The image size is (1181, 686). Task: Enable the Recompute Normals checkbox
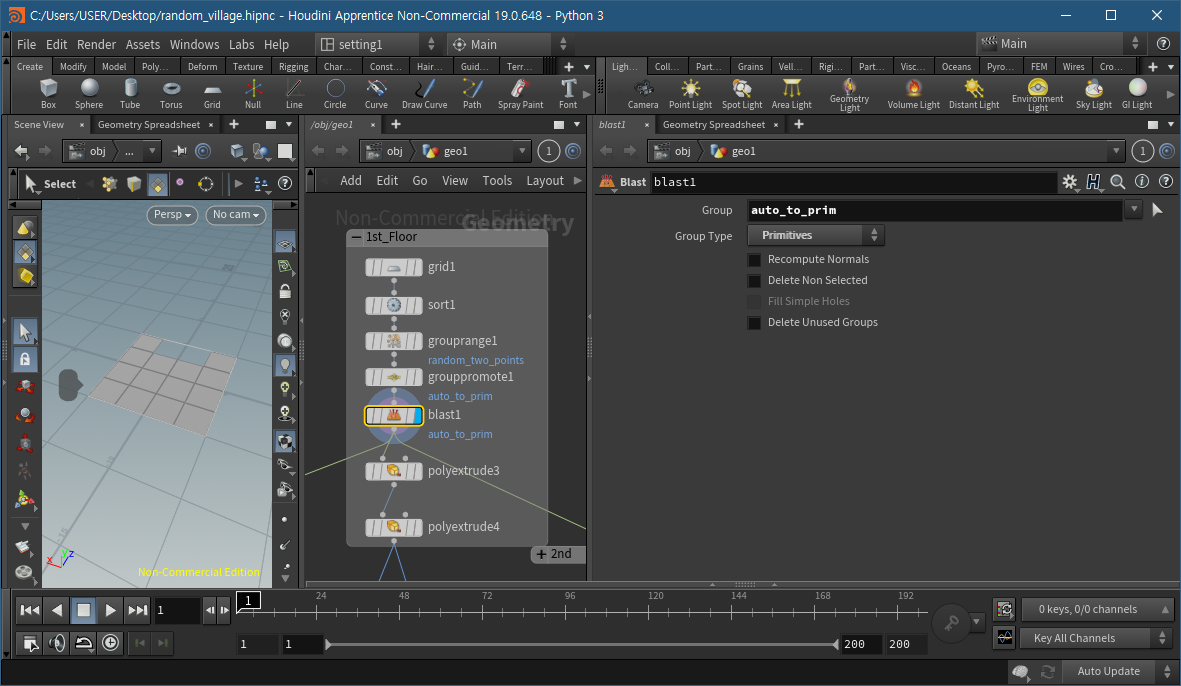coord(755,259)
